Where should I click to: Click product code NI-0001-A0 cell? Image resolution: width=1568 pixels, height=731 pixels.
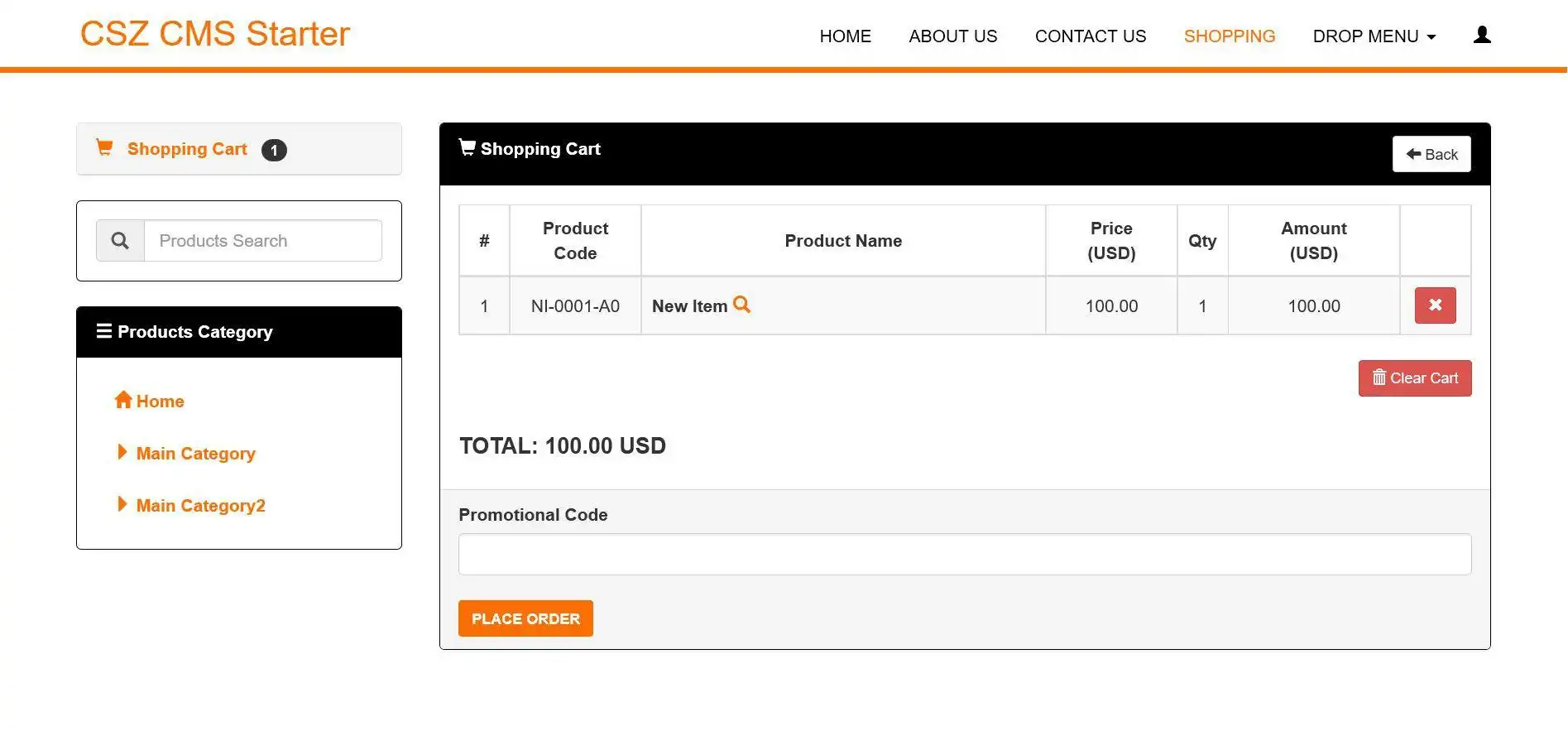click(575, 306)
